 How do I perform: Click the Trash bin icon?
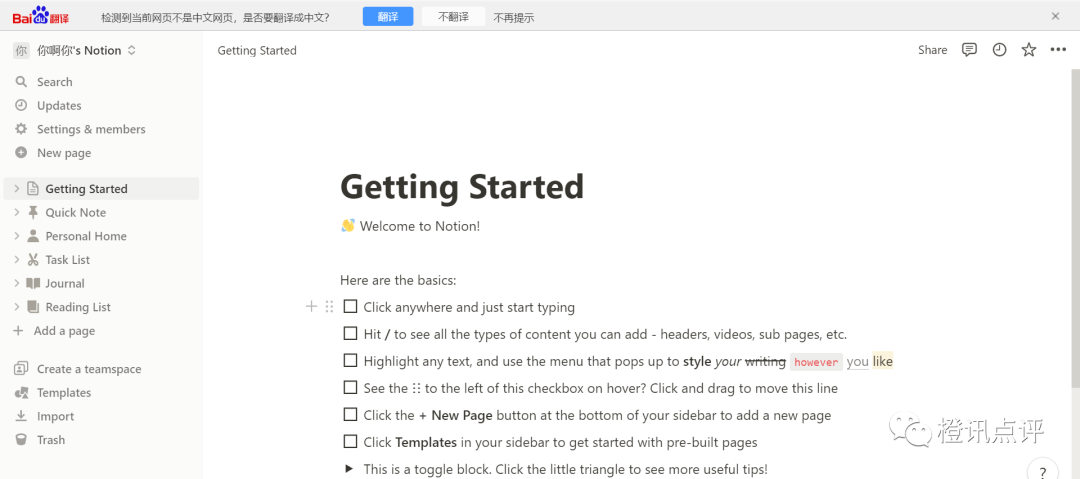tap(21, 440)
